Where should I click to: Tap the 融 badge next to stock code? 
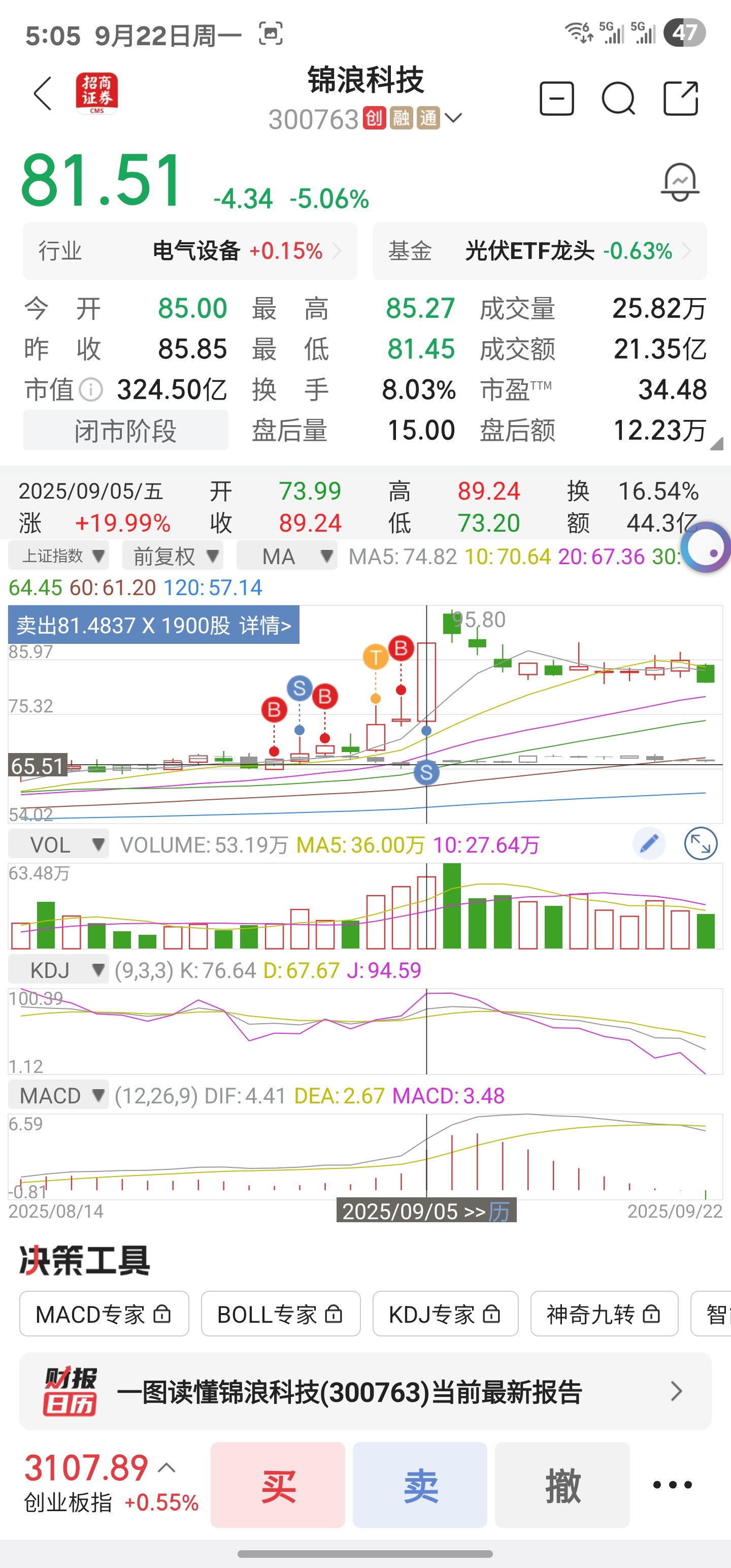click(x=402, y=118)
